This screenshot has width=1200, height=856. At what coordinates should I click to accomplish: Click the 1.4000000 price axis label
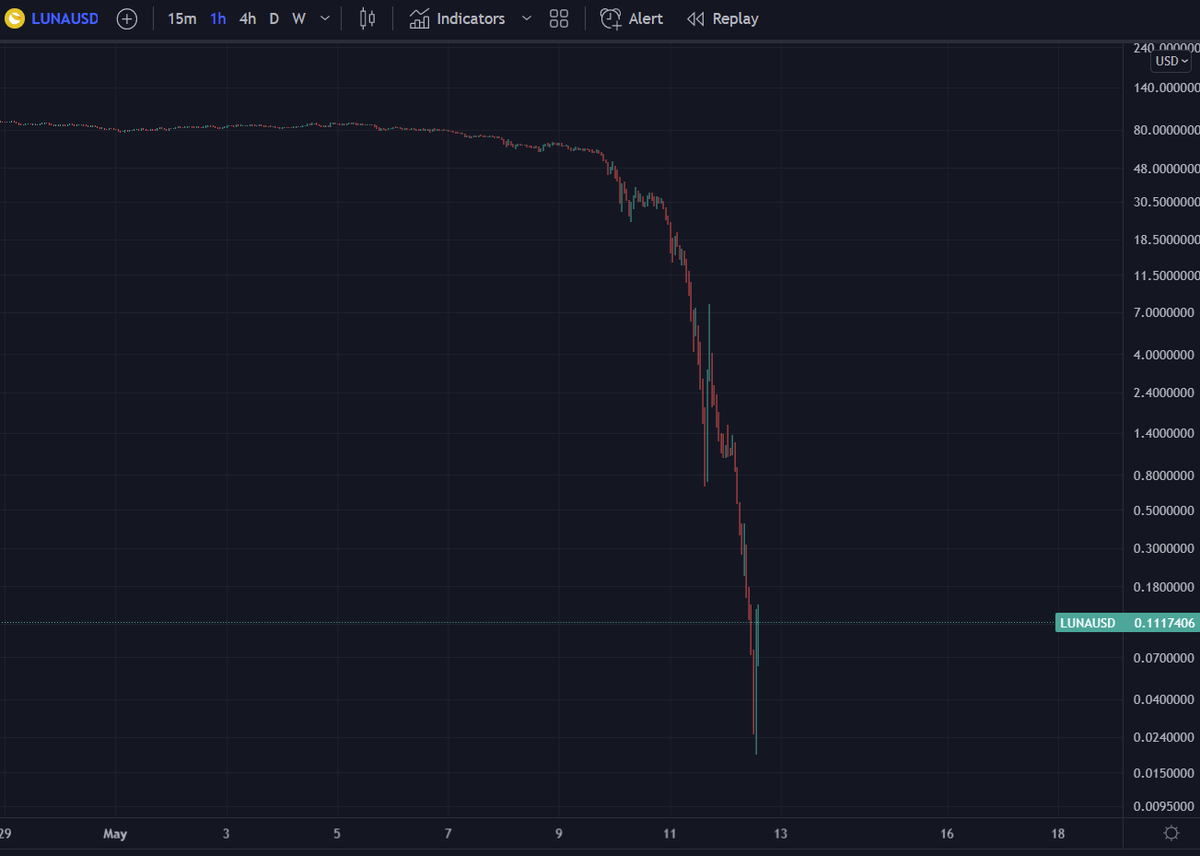tap(1165, 436)
